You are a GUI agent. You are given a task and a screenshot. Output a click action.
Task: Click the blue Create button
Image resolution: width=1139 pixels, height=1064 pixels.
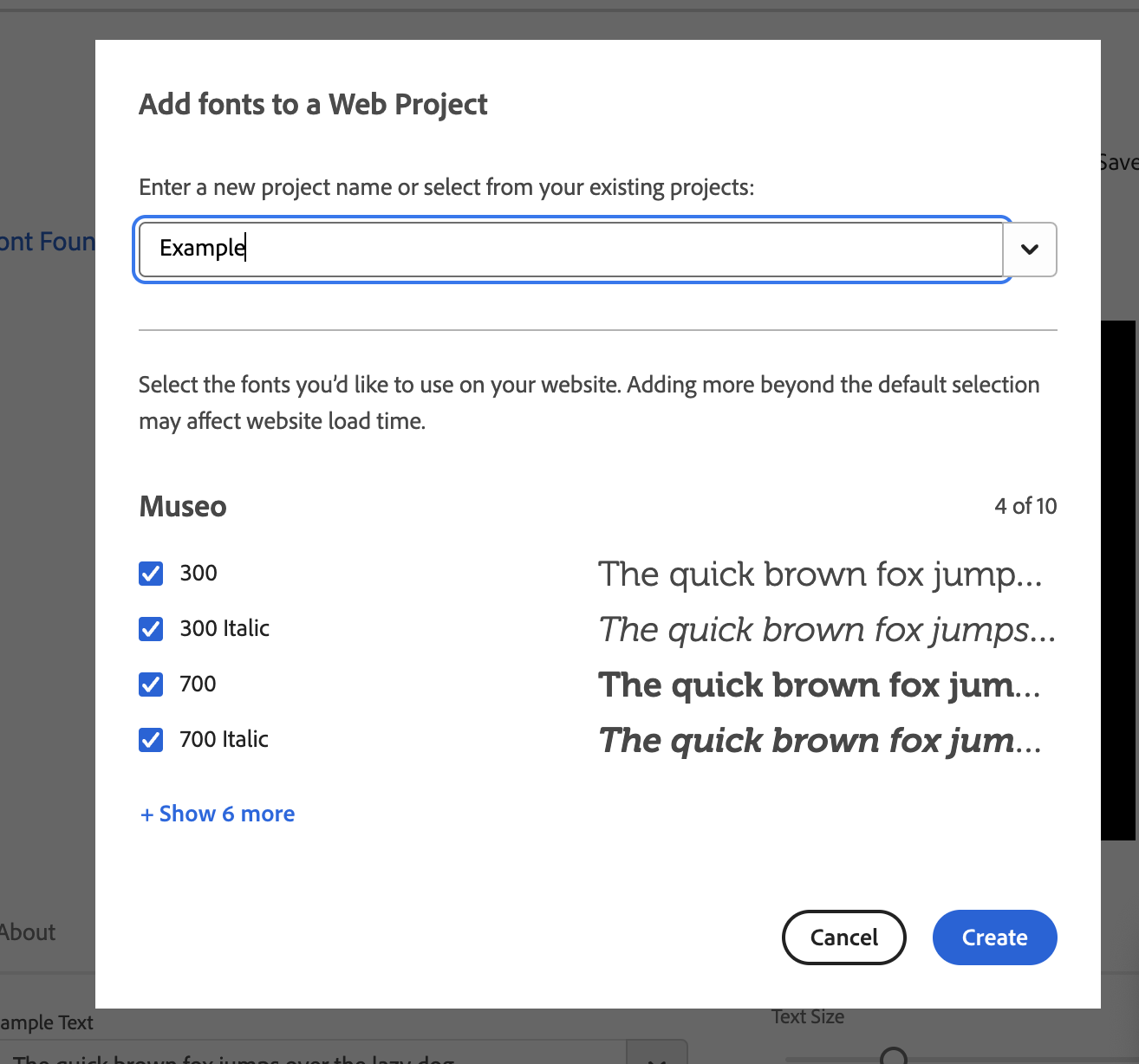994,937
